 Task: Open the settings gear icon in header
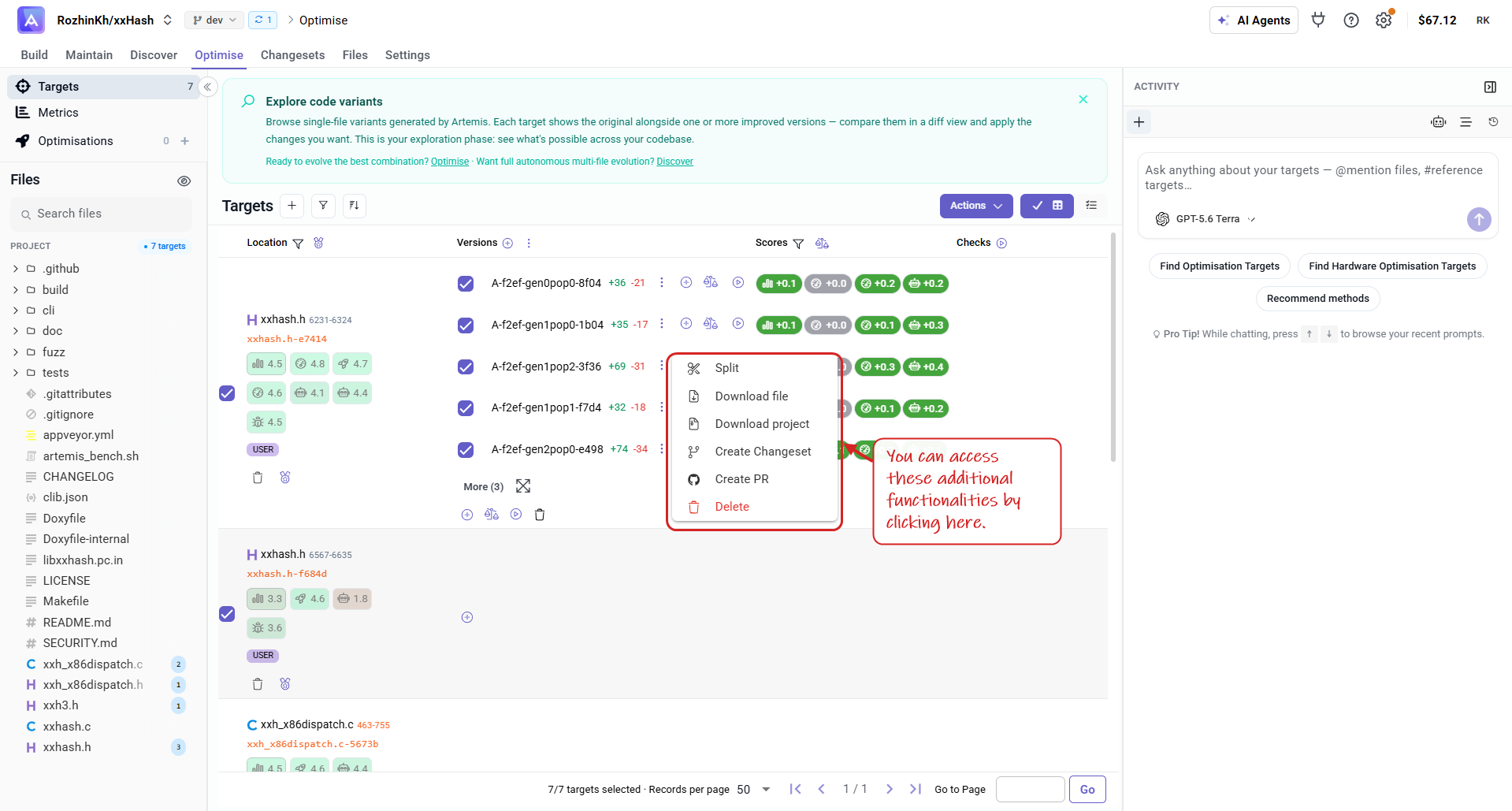pyautogui.click(x=1384, y=20)
